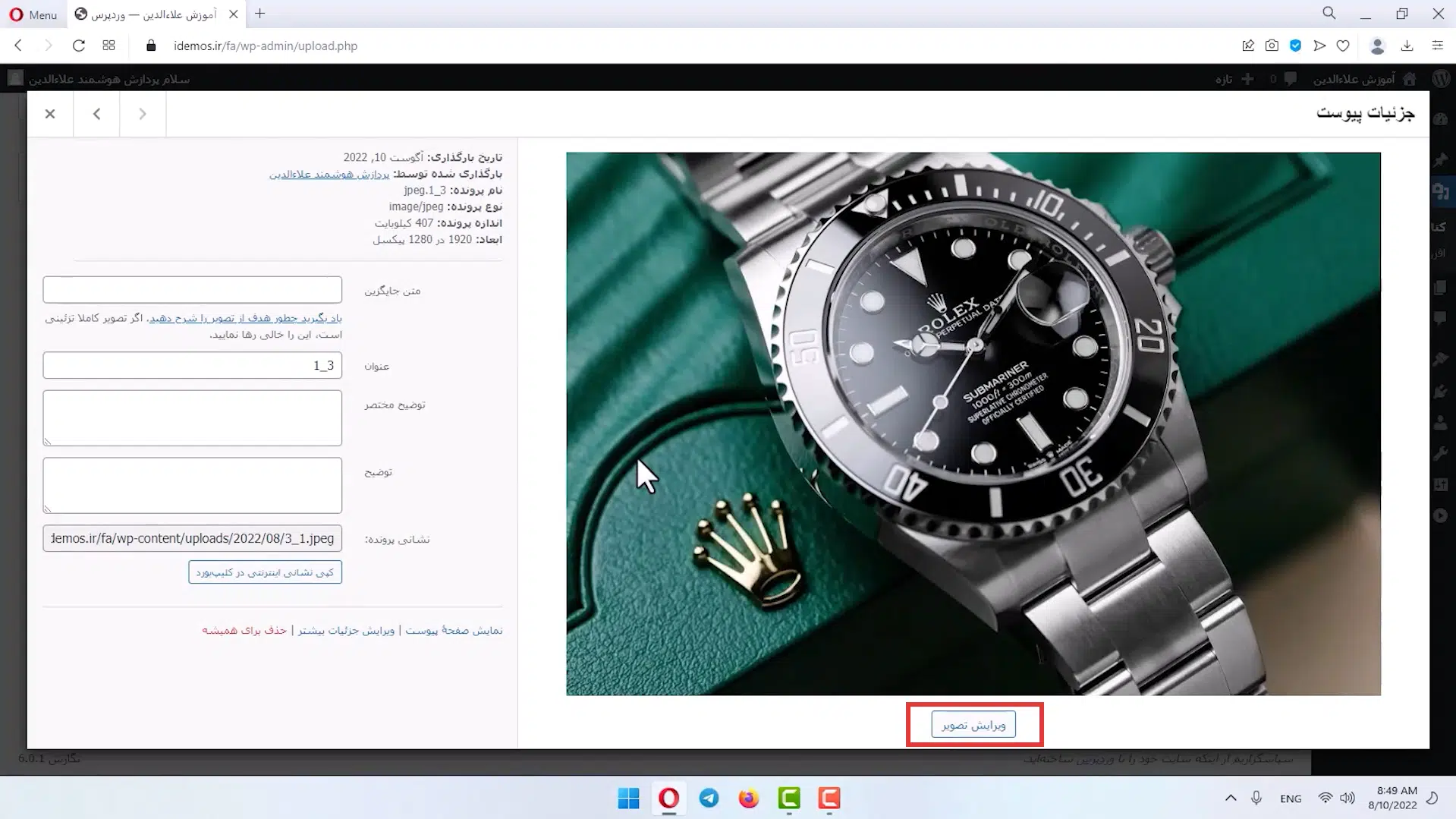Open the notification moon icon
Image resolution: width=1456 pixels, height=819 pixels.
point(1432,799)
